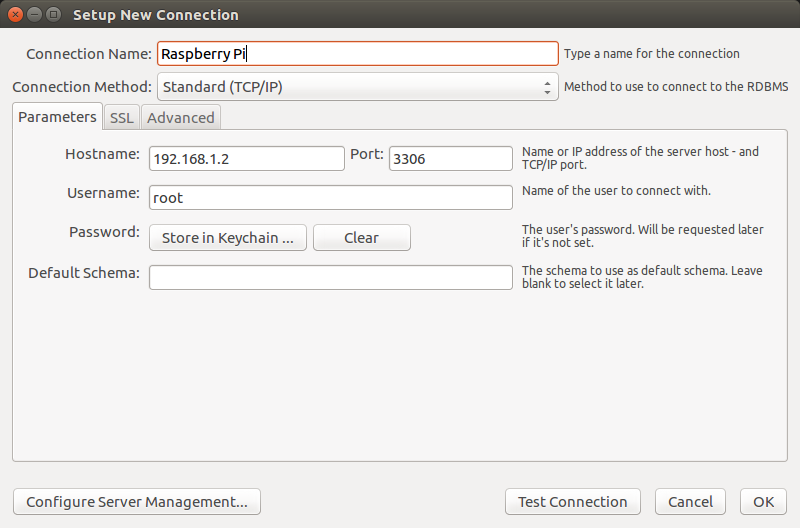The width and height of the screenshot is (800, 528).
Task: Click the Default Schema label
Action: click(x=84, y=273)
